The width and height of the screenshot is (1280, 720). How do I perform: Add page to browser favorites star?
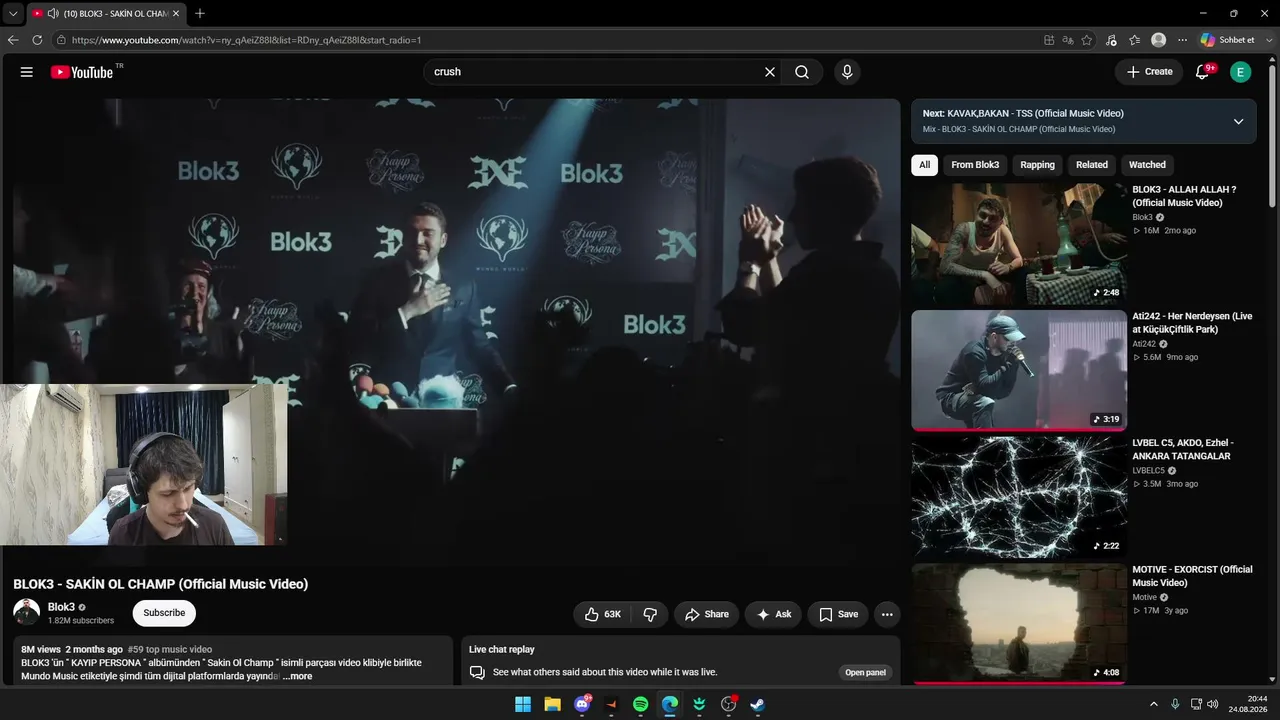tap(1087, 40)
